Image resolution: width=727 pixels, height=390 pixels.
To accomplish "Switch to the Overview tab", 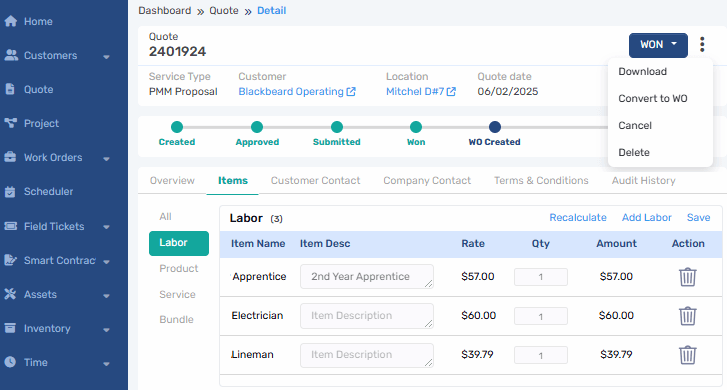I will [172, 180].
